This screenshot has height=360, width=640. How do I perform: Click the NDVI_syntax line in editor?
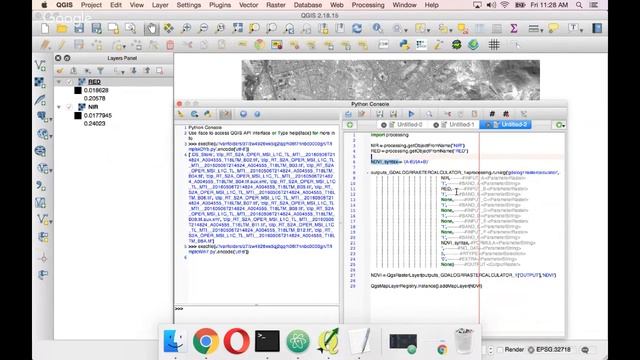[400, 162]
